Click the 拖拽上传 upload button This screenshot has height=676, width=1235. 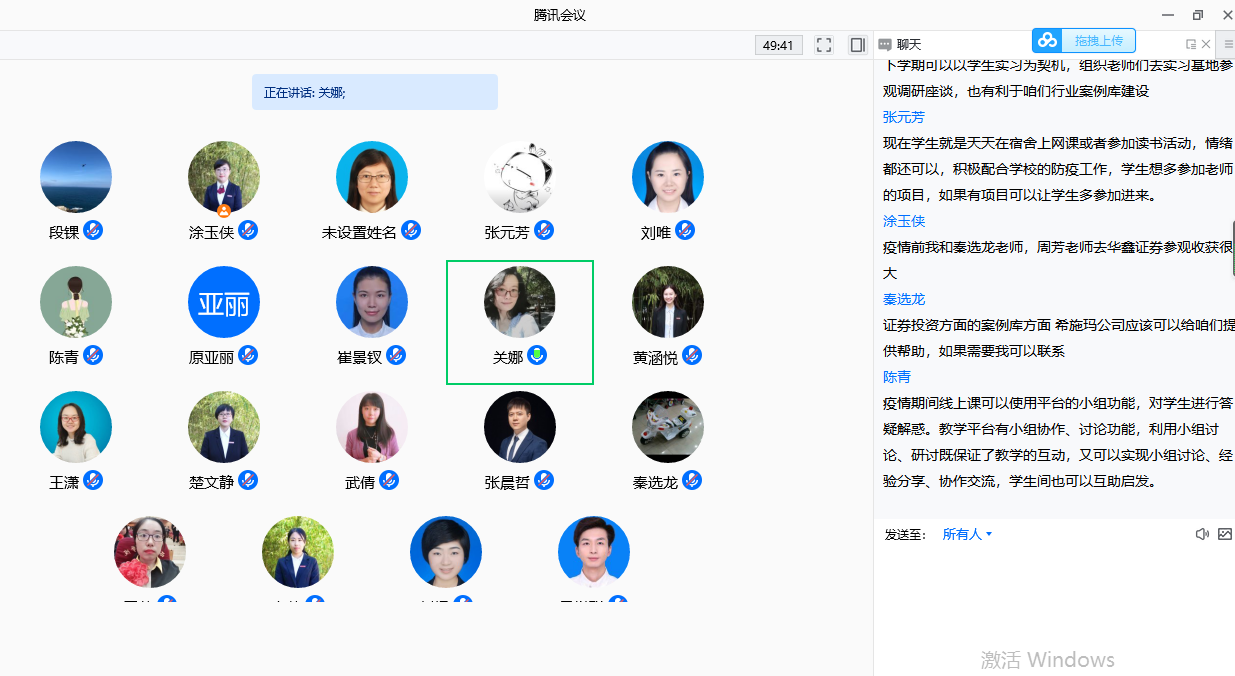tap(1098, 41)
